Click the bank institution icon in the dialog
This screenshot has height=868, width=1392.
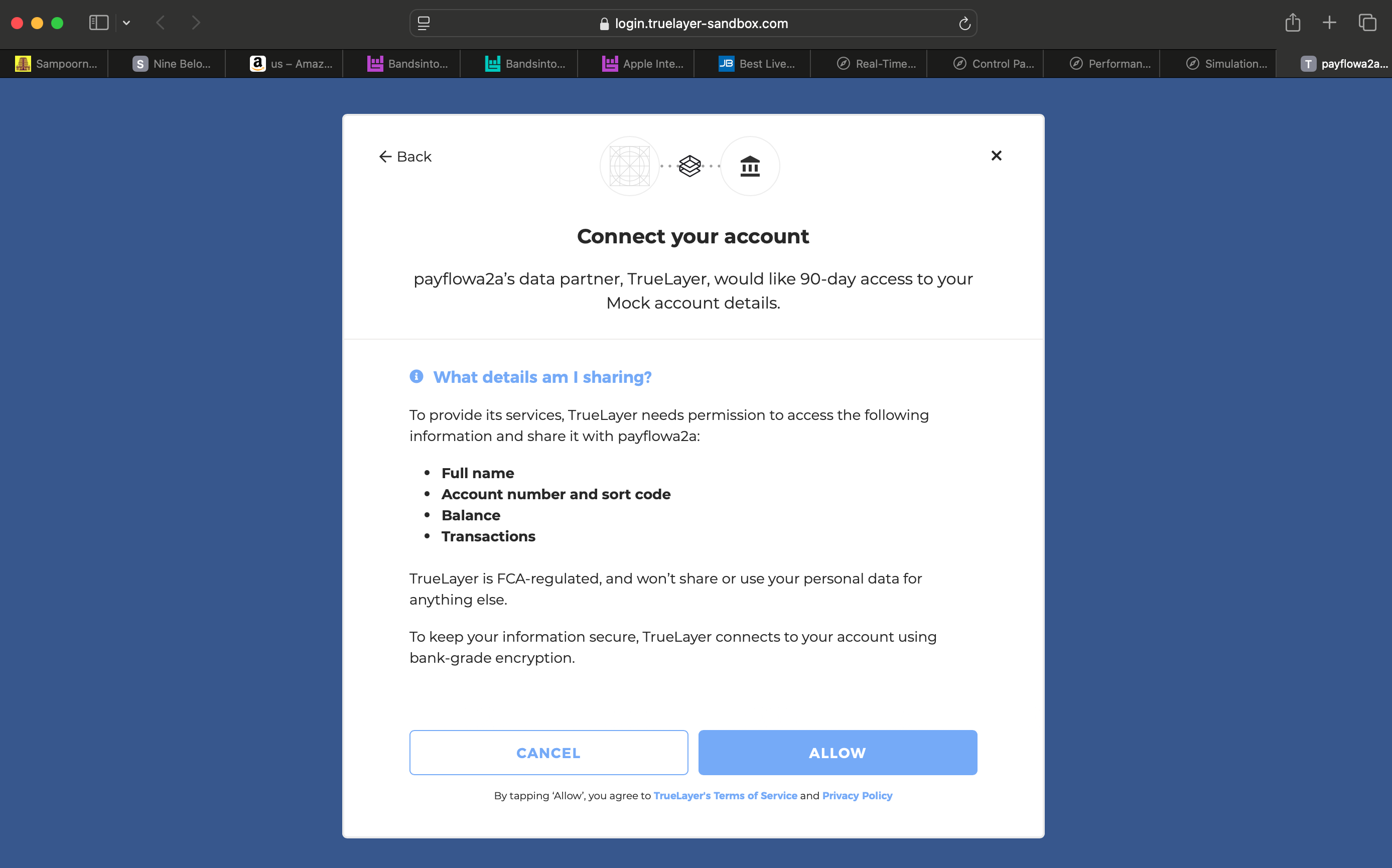tap(750, 166)
